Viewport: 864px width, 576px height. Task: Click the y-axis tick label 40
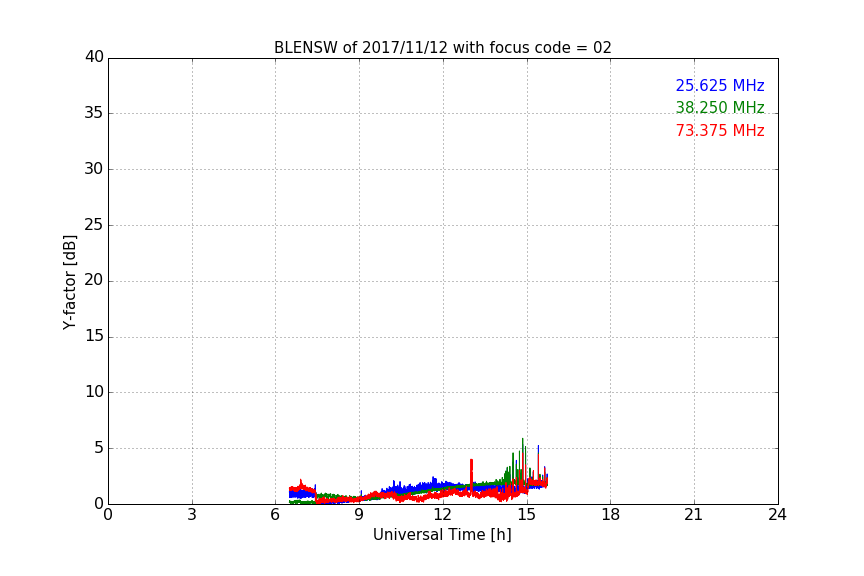pyautogui.click(x=94, y=57)
